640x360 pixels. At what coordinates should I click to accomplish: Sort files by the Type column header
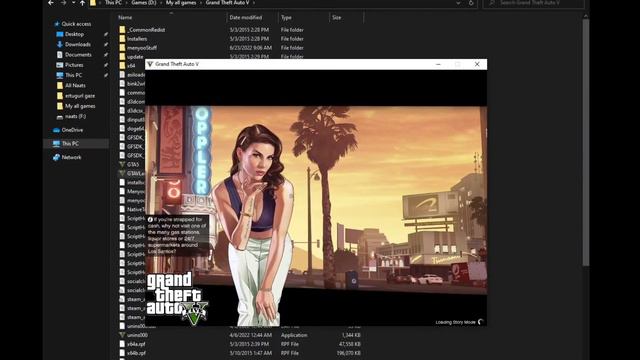coord(286,18)
